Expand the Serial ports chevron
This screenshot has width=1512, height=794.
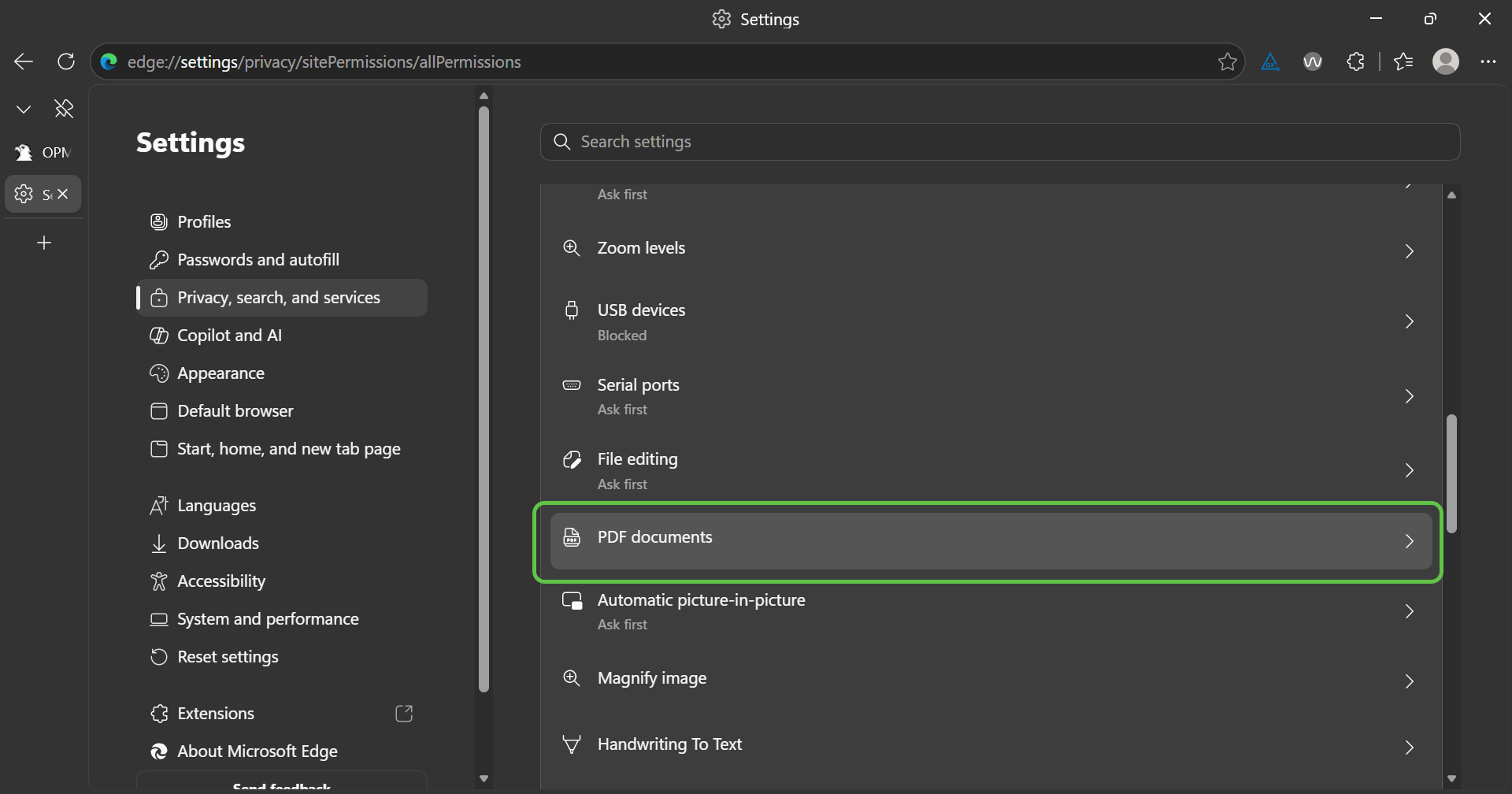[1410, 396]
